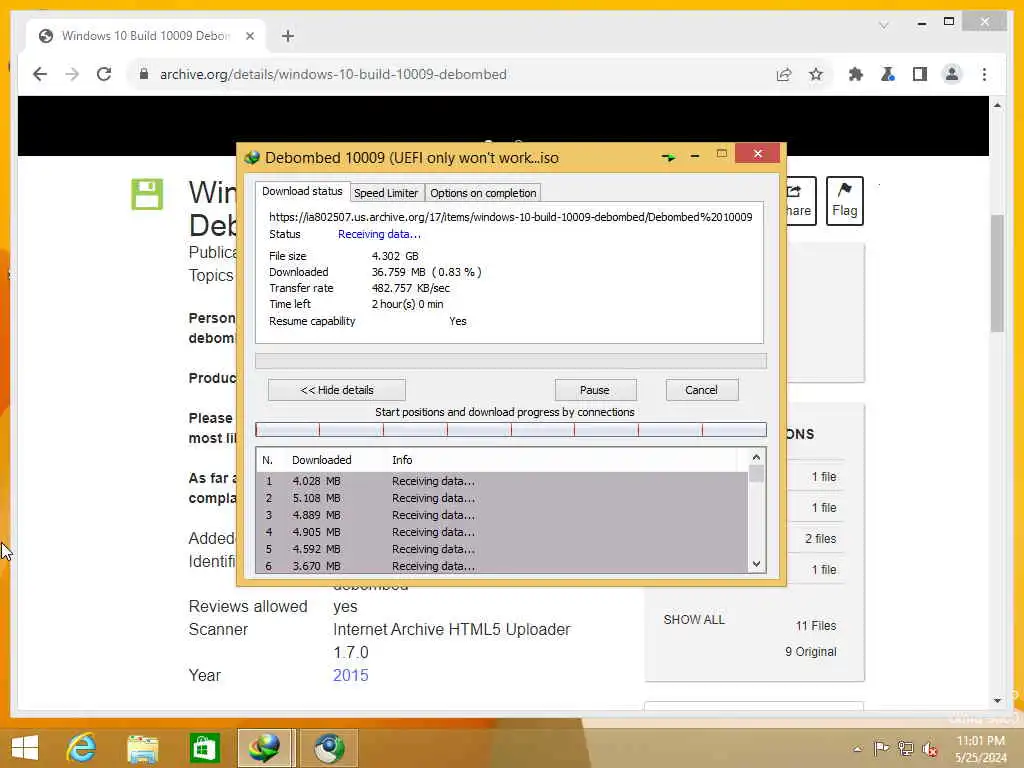
Task: Click the overall download progress bar
Action: pos(511,361)
